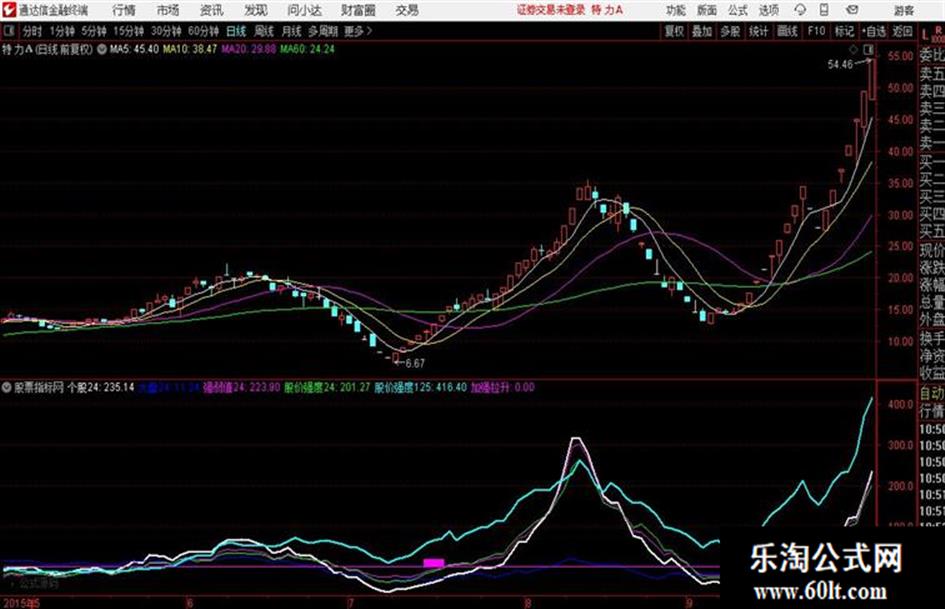The image size is (945, 609).
Task: Click the 2015年5 date axis label
Action: (x=22, y=603)
